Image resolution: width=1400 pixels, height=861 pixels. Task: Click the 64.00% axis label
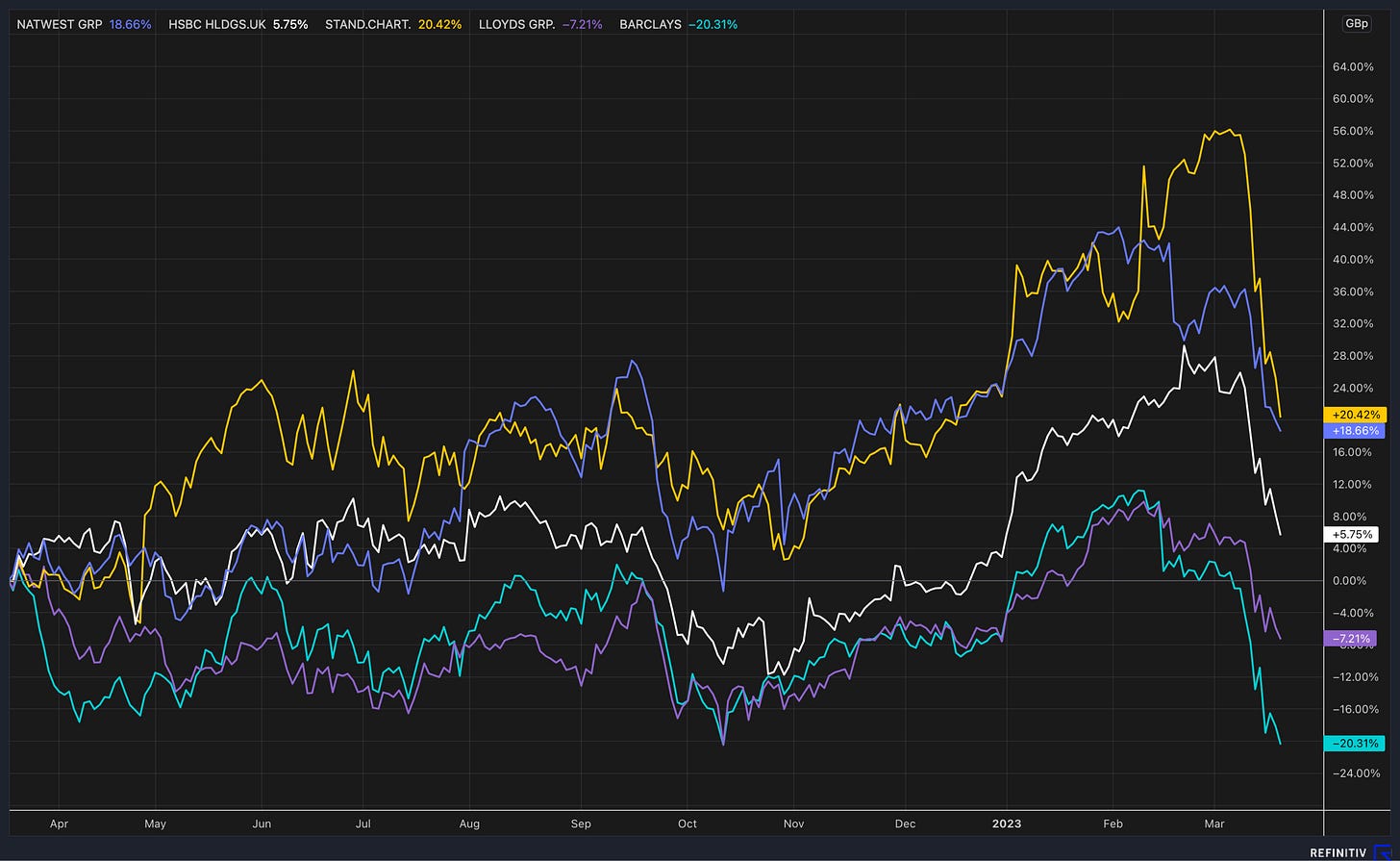pos(1353,66)
